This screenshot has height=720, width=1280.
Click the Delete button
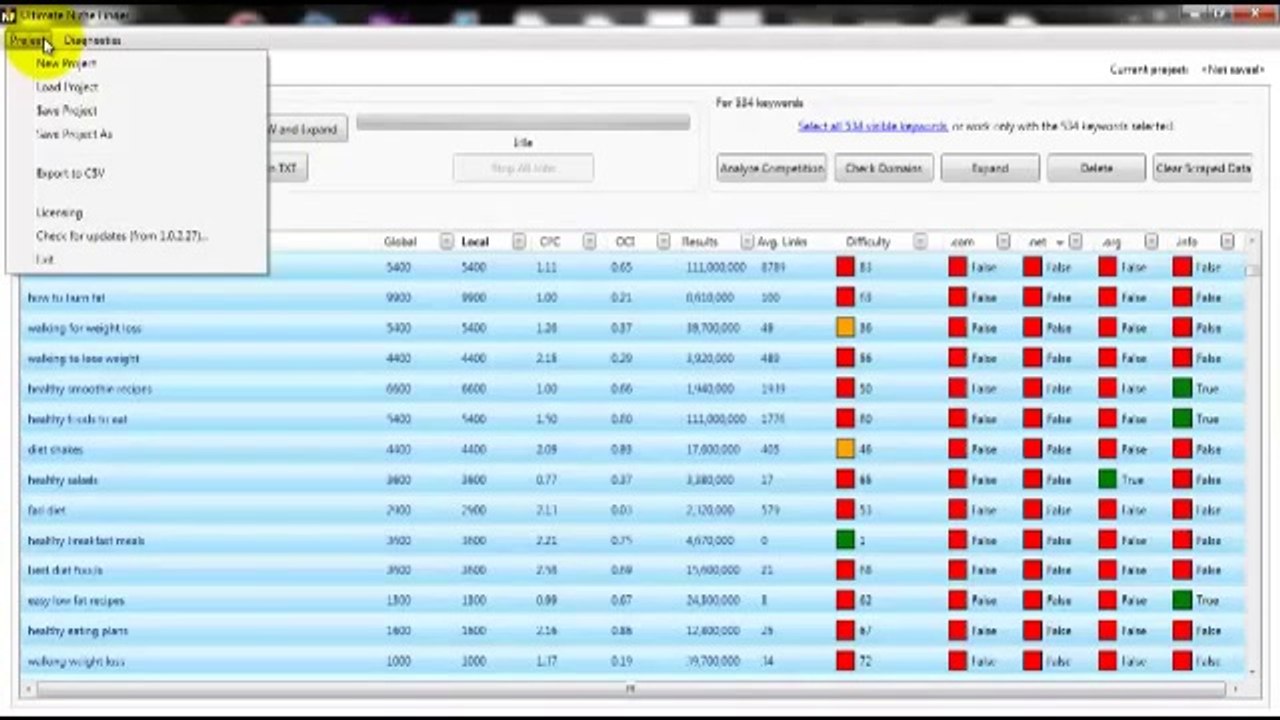1096,168
